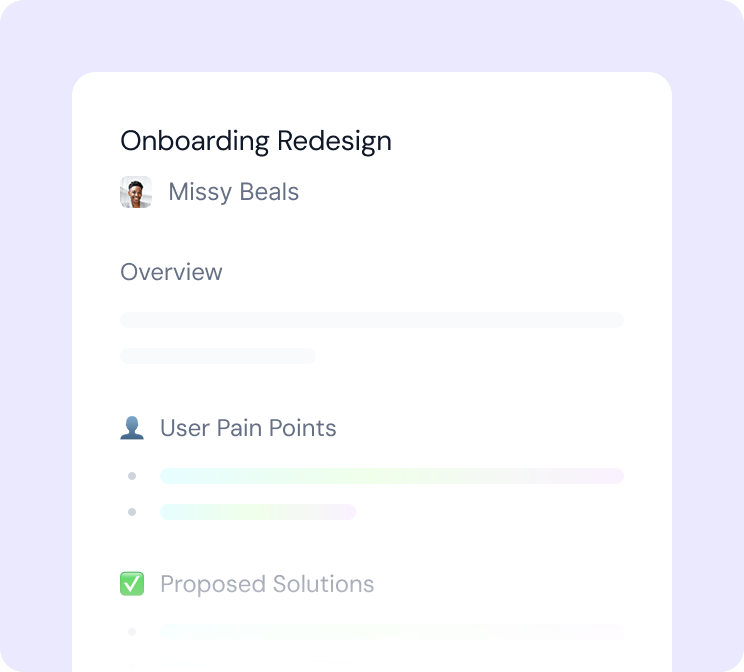Click Missy Beals' profile avatar
This screenshot has height=672, width=744.
pyautogui.click(x=136, y=192)
